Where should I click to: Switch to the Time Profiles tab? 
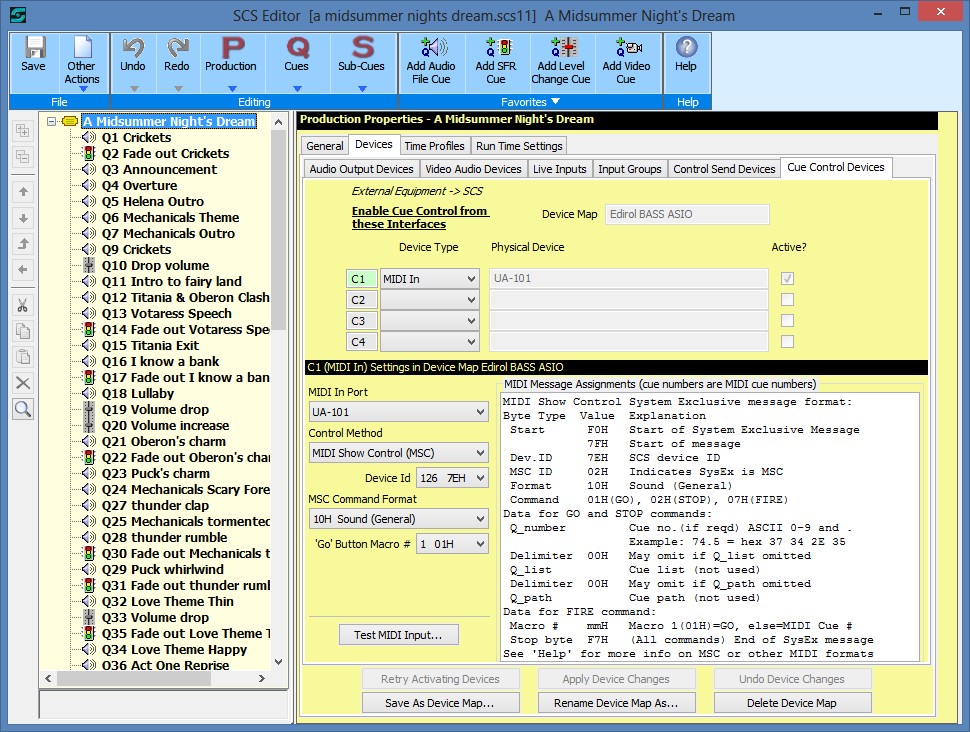436,145
